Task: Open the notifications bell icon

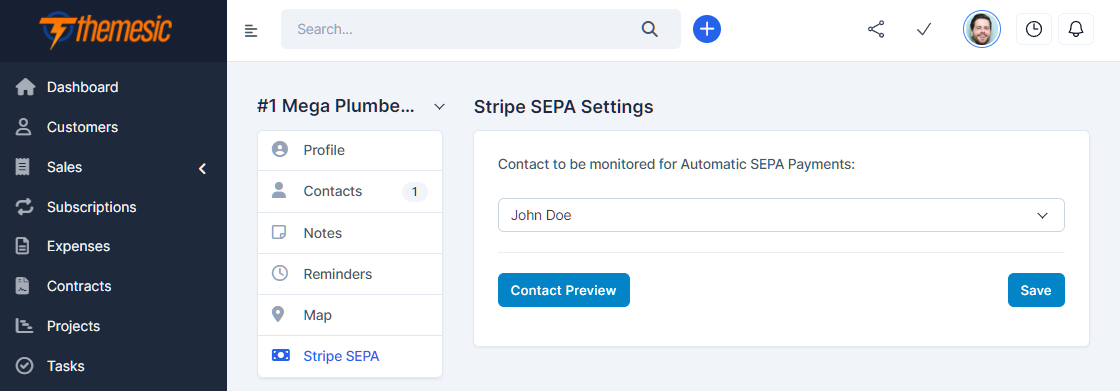Action: click(x=1076, y=29)
